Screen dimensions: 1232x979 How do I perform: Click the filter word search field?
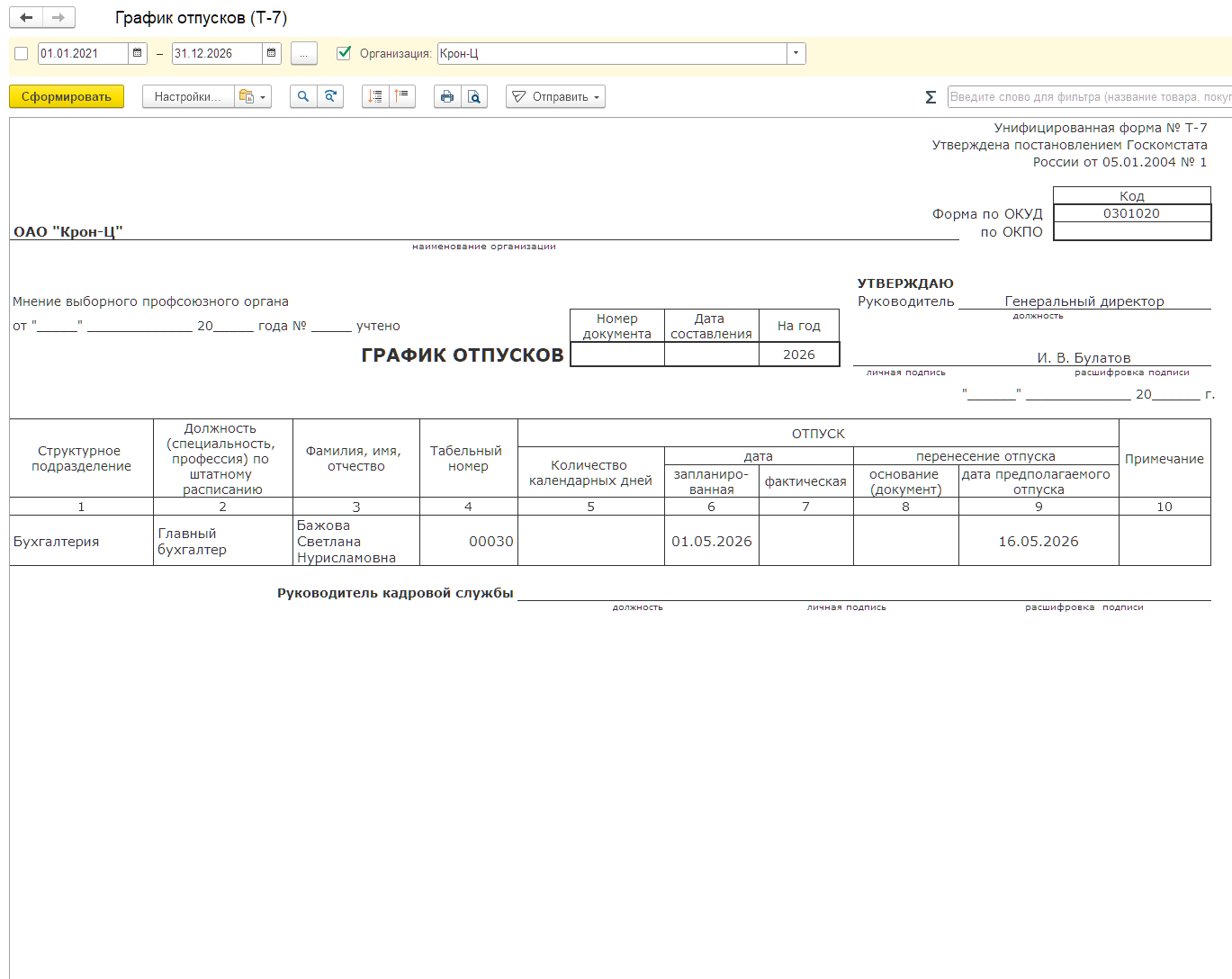click(x=1089, y=96)
